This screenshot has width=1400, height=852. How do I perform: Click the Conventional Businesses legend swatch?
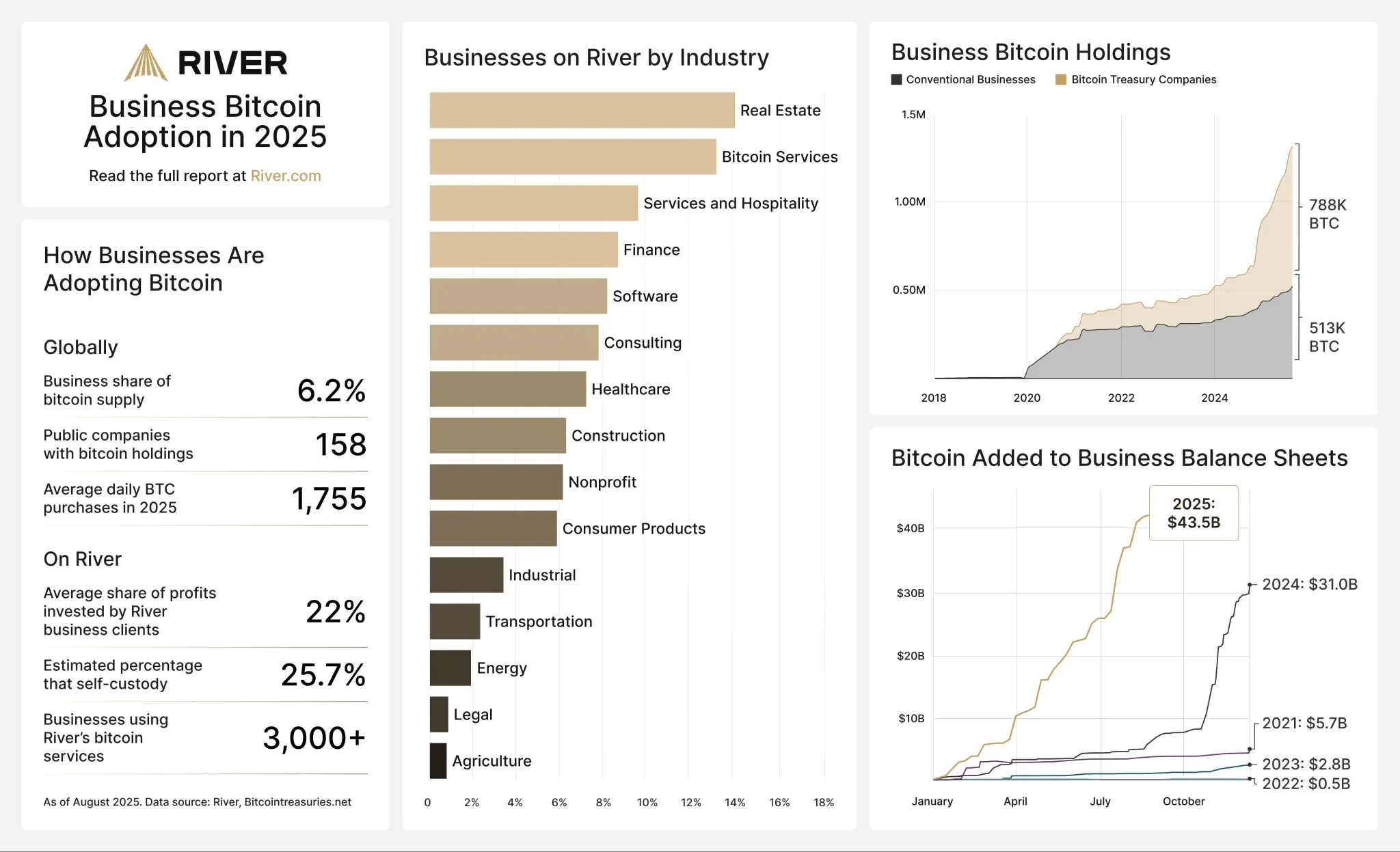[x=897, y=80]
